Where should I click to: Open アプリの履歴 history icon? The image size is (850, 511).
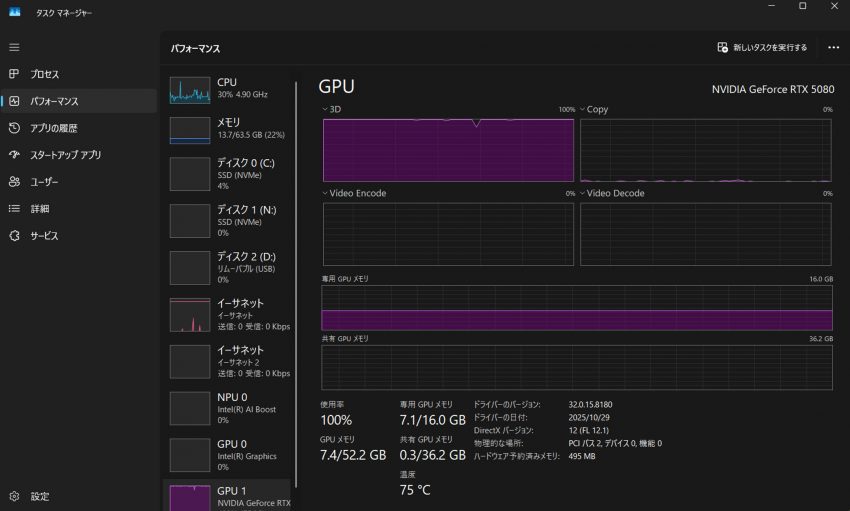pyautogui.click(x=14, y=128)
